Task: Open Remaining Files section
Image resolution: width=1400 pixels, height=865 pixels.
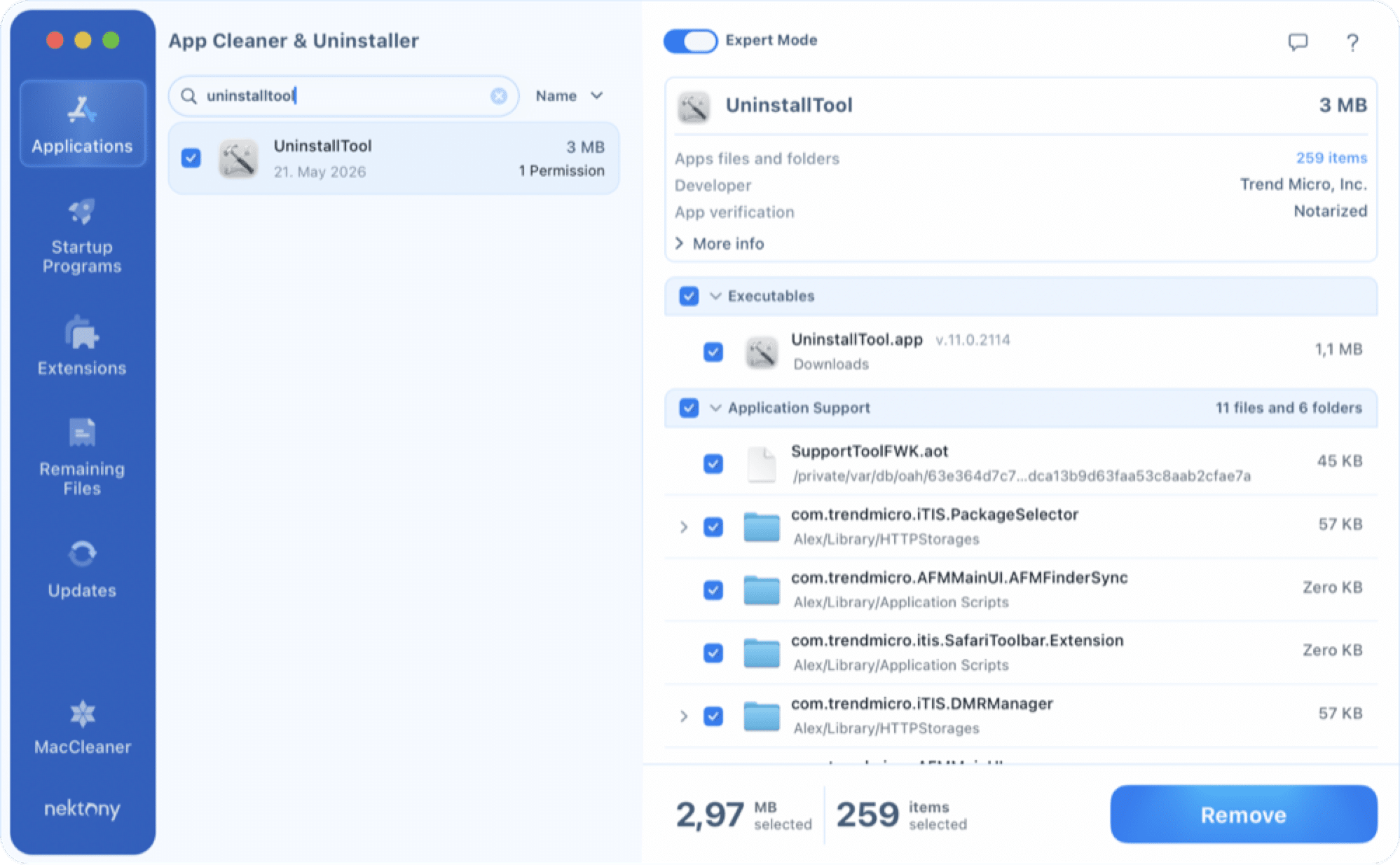Action: click(x=82, y=456)
